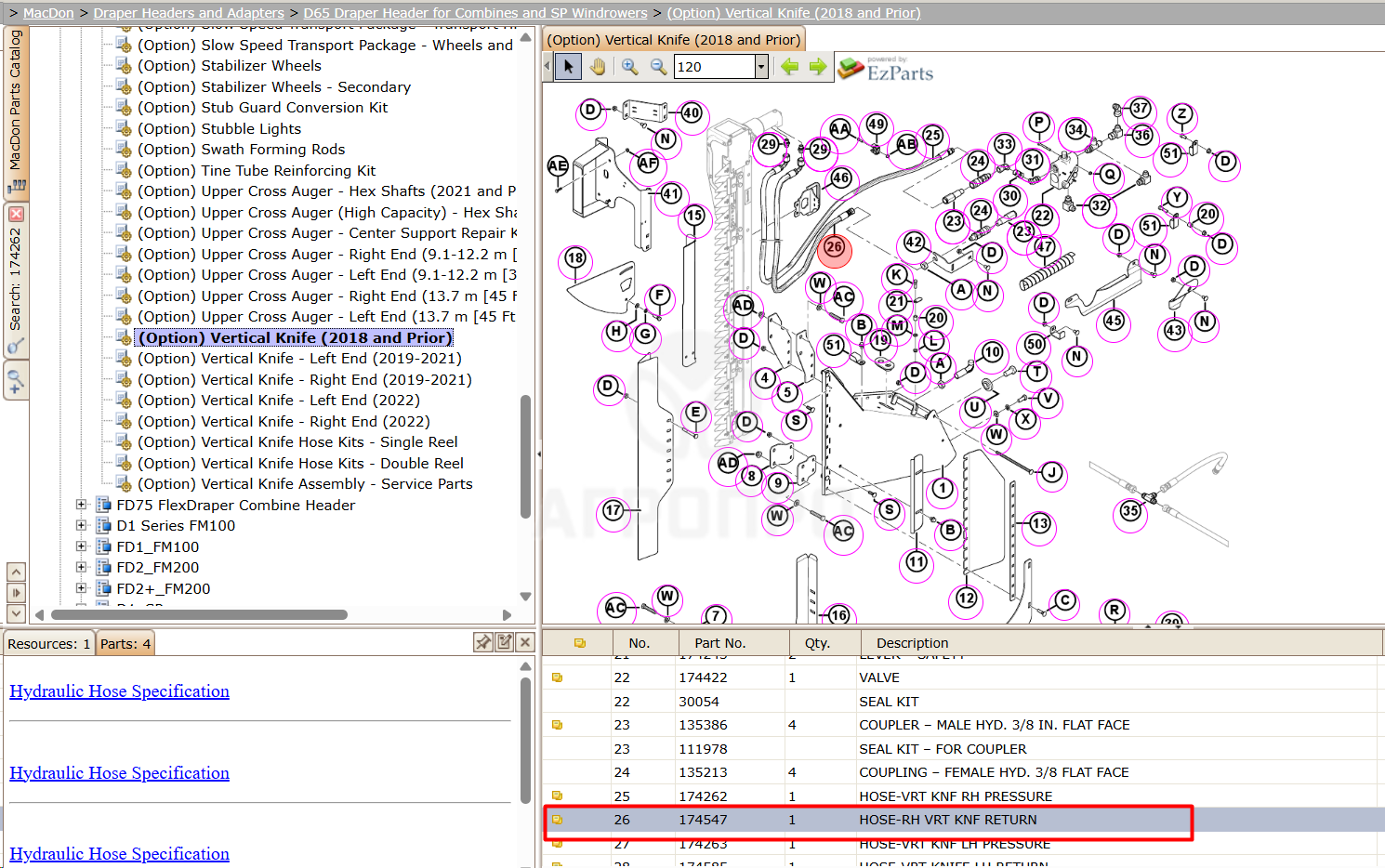Open the zoom level dropdown arrow
This screenshot has height=868, width=1385.
pyautogui.click(x=761, y=67)
